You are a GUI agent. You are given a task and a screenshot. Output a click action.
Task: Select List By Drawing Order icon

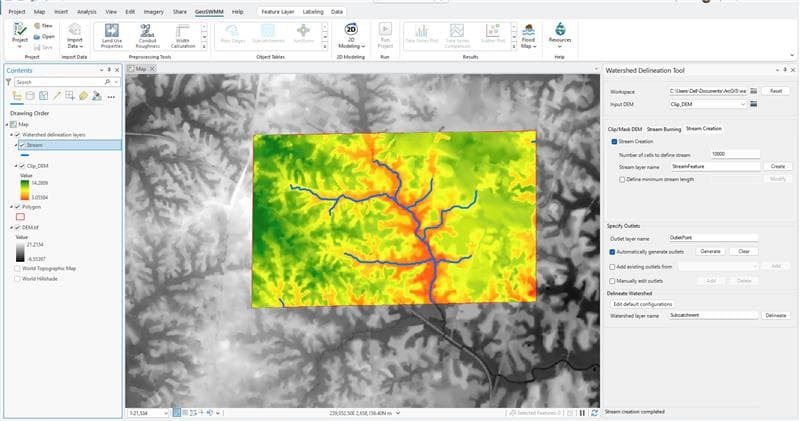(x=17, y=96)
